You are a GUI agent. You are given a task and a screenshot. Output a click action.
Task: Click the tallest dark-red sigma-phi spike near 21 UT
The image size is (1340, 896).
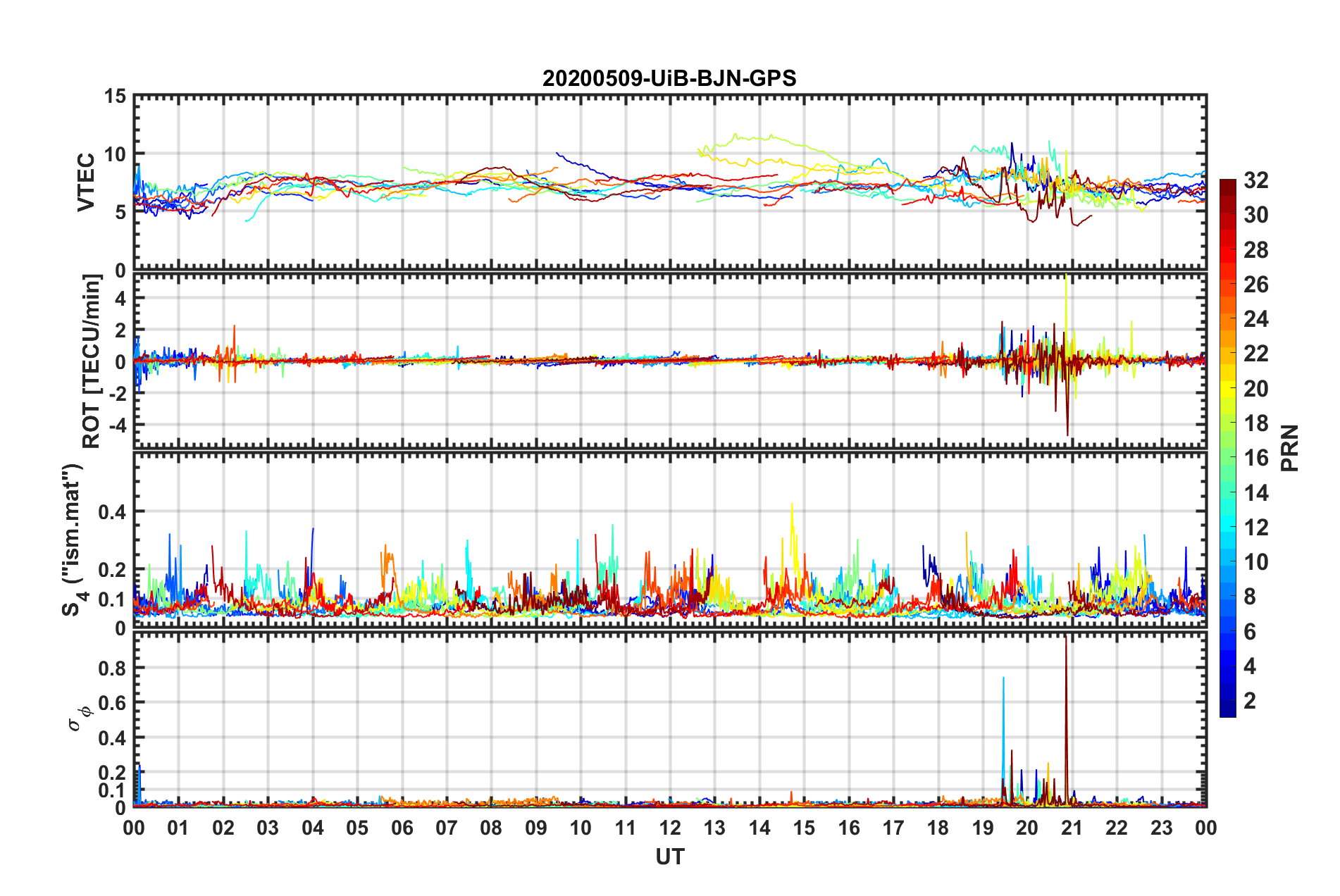coord(1066,718)
